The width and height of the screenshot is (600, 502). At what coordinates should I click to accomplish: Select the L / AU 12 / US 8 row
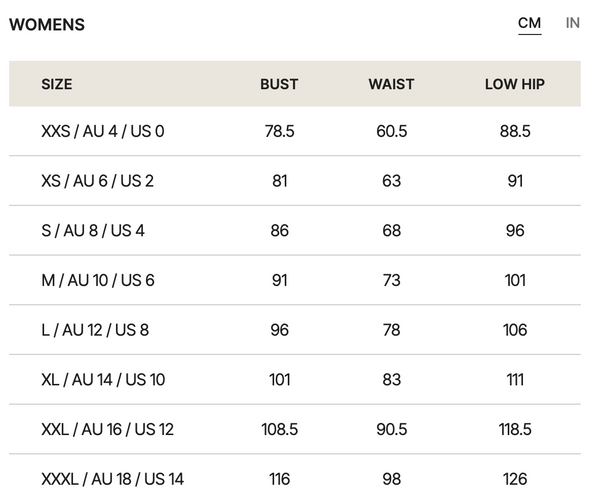coord(295,330)
